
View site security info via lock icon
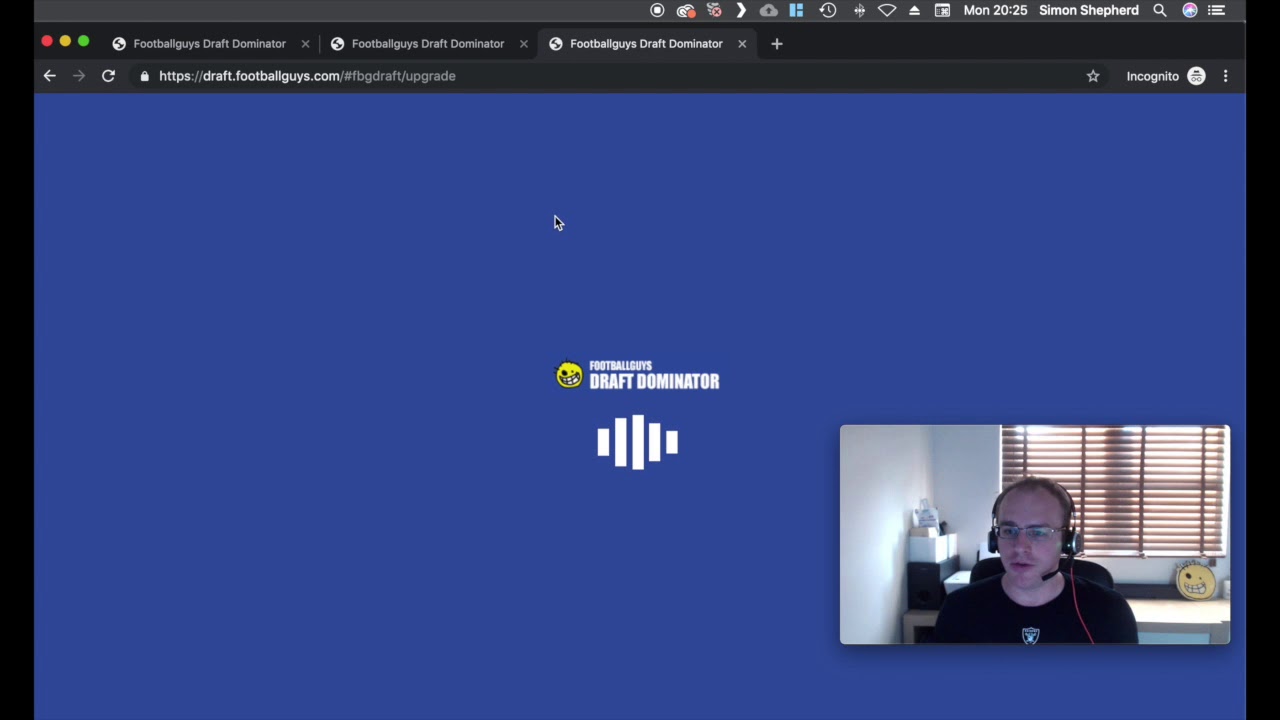[145, 76]
